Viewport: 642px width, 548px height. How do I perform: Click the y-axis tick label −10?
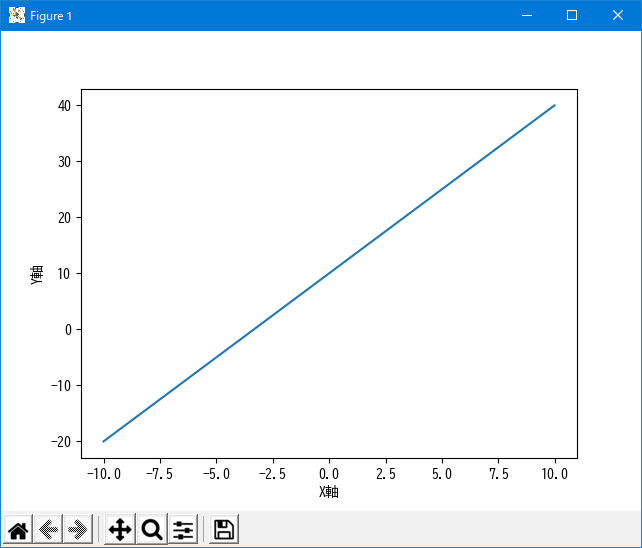tap(61, 385)
